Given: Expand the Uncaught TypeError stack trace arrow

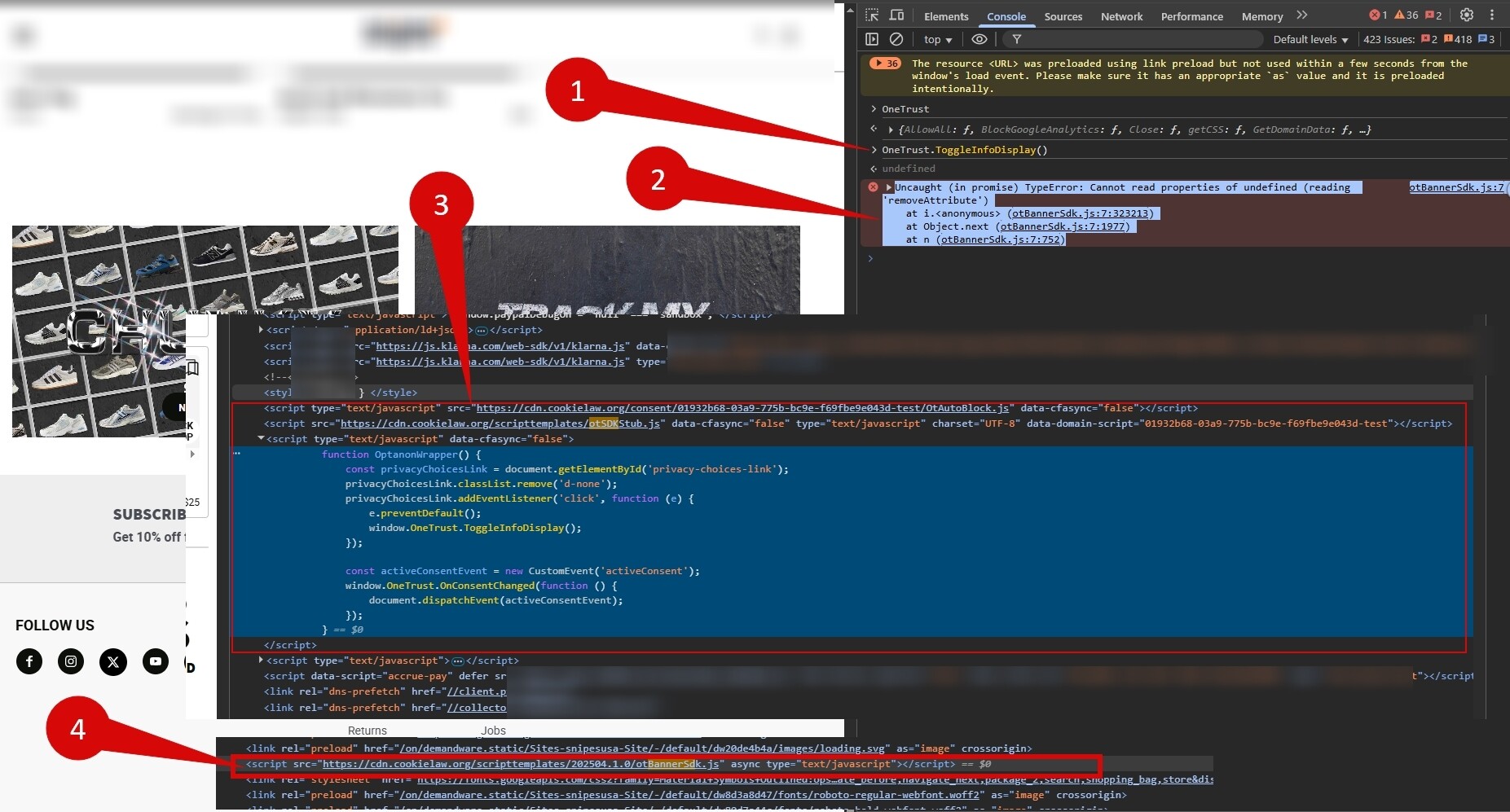Looking at the screenshot, I should click(889, 187).
